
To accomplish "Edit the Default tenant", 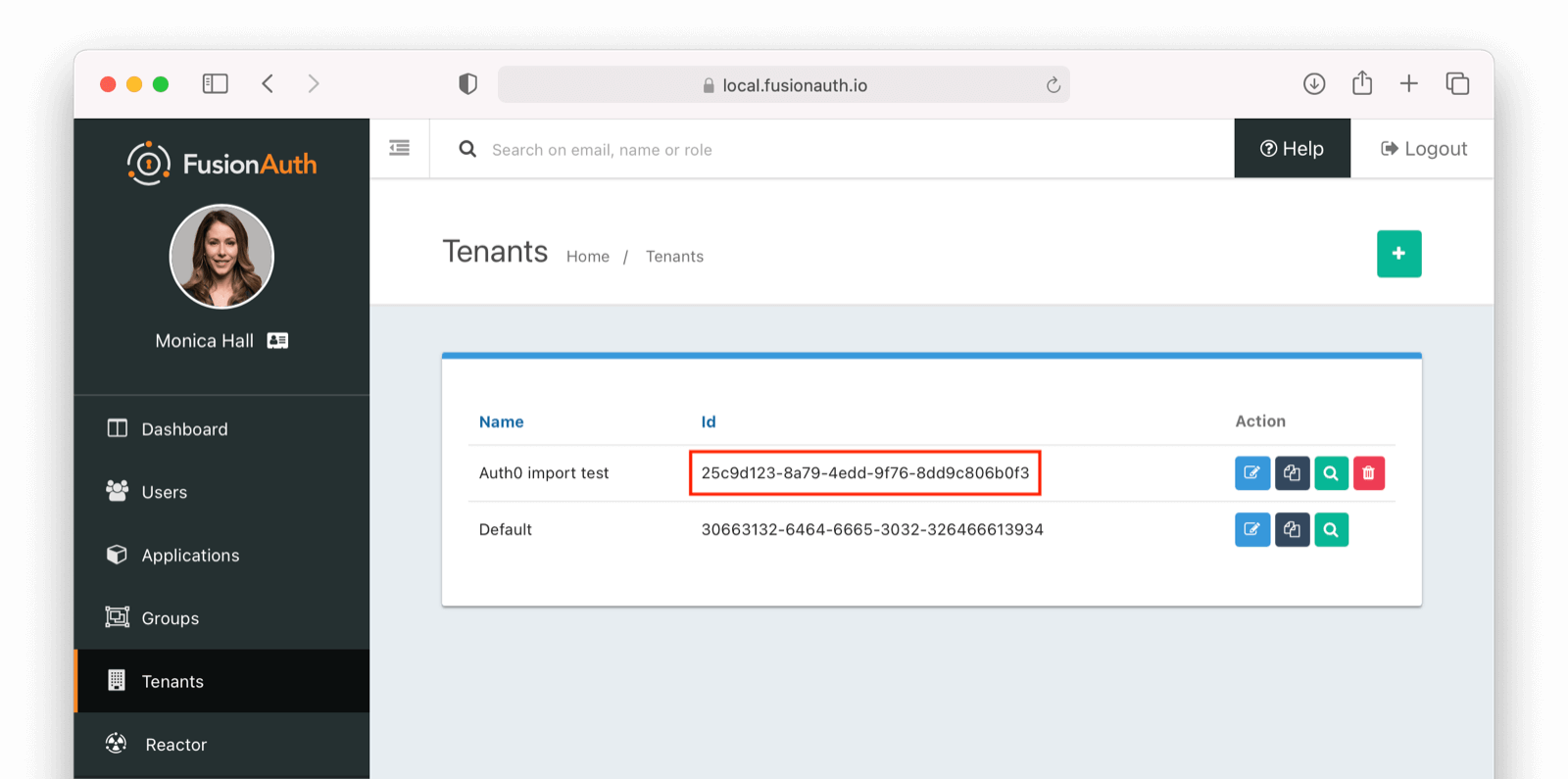I will click(x=1251, y=530).
